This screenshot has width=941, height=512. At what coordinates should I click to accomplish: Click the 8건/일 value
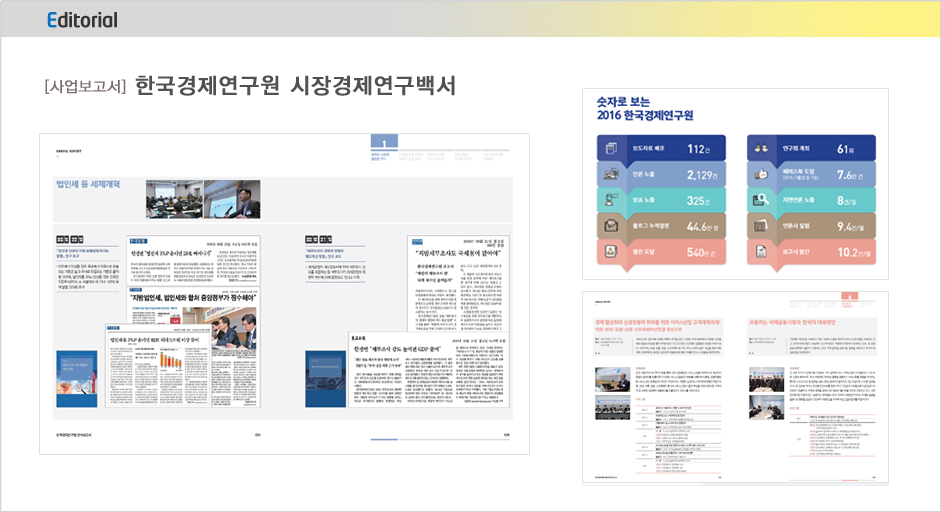846,200
